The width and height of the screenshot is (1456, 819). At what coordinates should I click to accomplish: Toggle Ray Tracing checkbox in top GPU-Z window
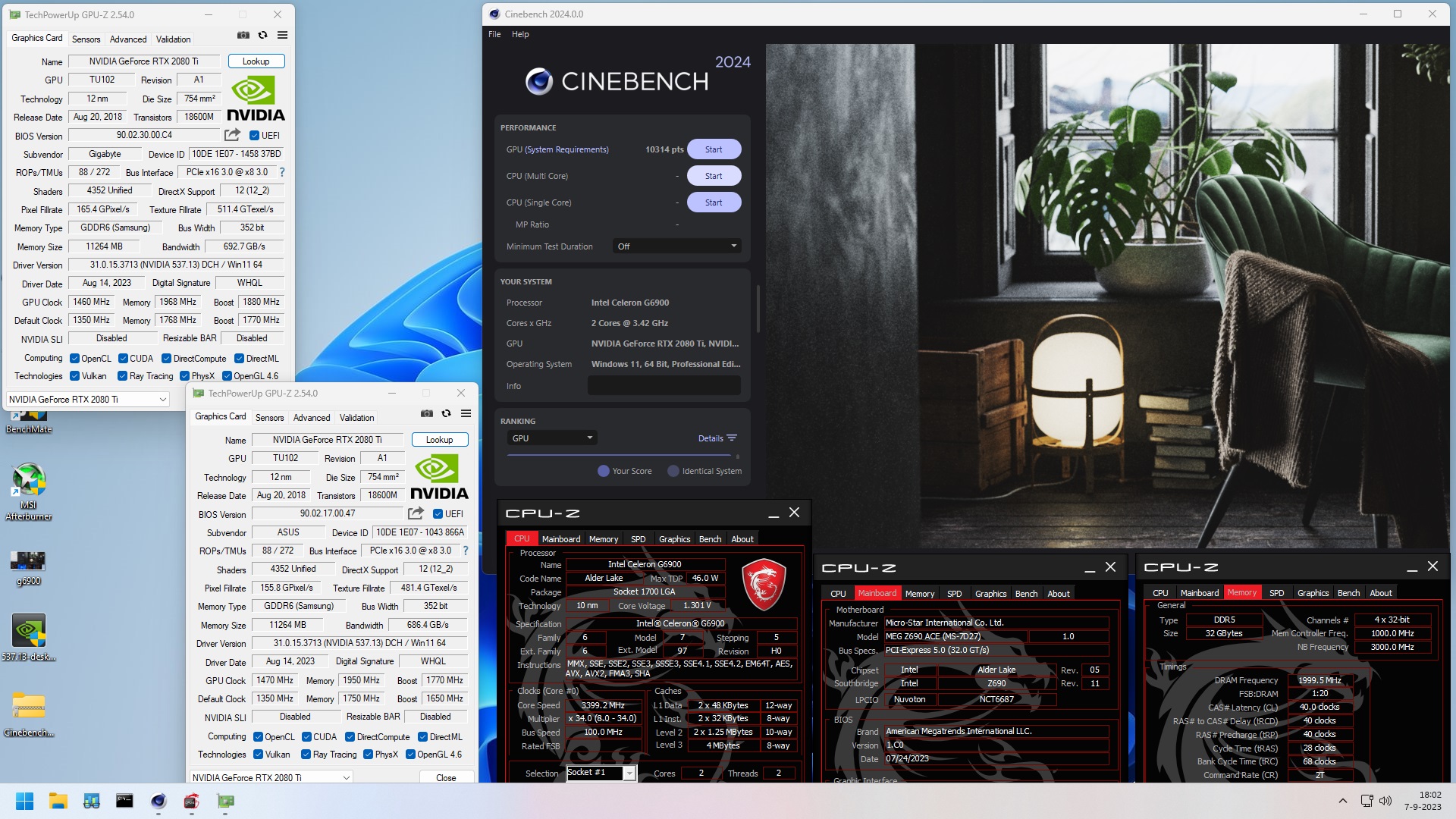pos(123,376)
